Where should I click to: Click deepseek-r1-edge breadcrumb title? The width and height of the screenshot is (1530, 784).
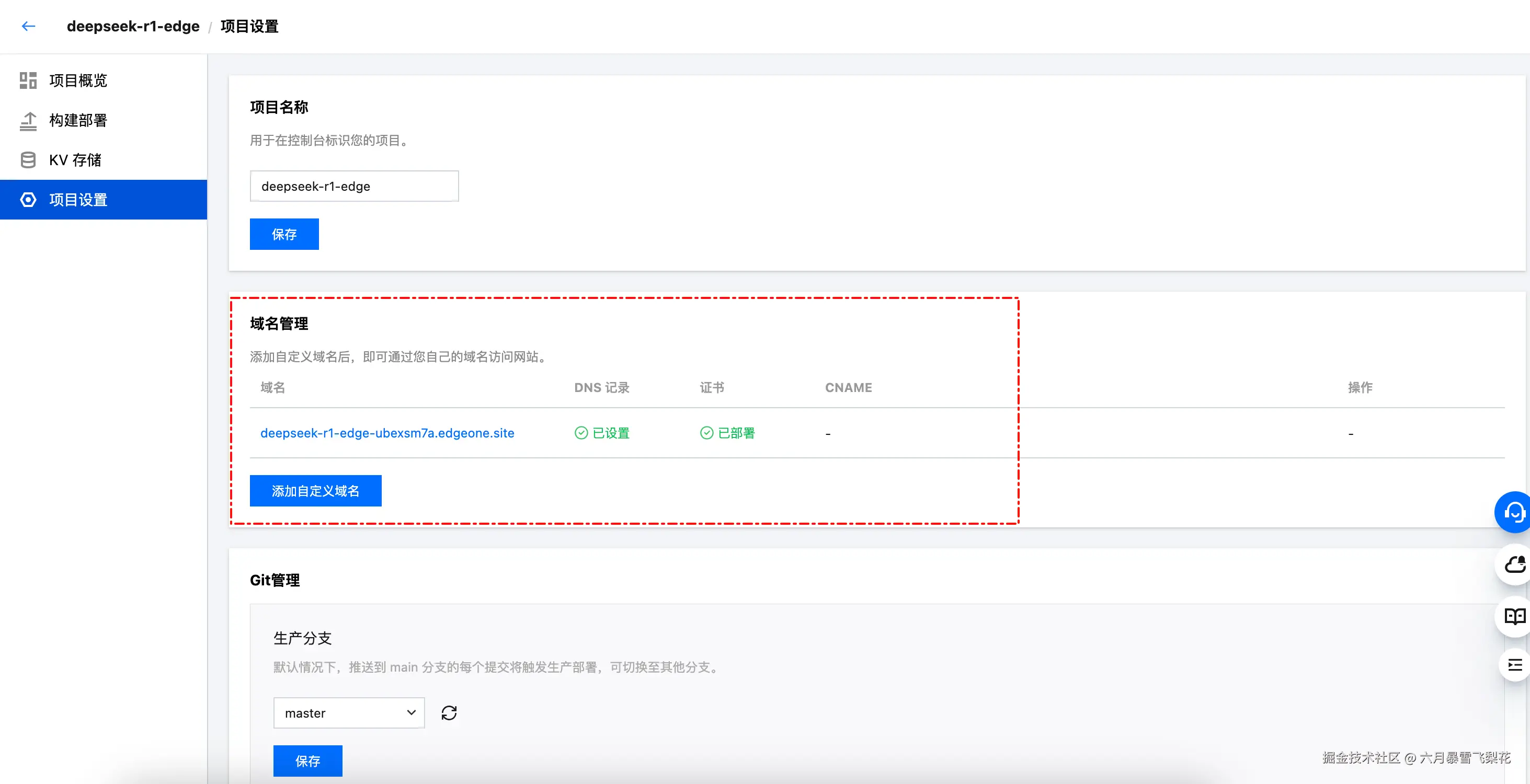coord(133,26)
